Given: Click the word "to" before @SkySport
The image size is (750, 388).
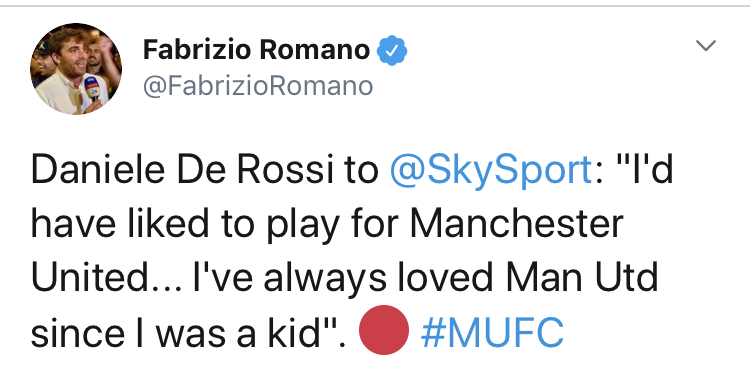Looking at the screenshot, I should point(361,171).
